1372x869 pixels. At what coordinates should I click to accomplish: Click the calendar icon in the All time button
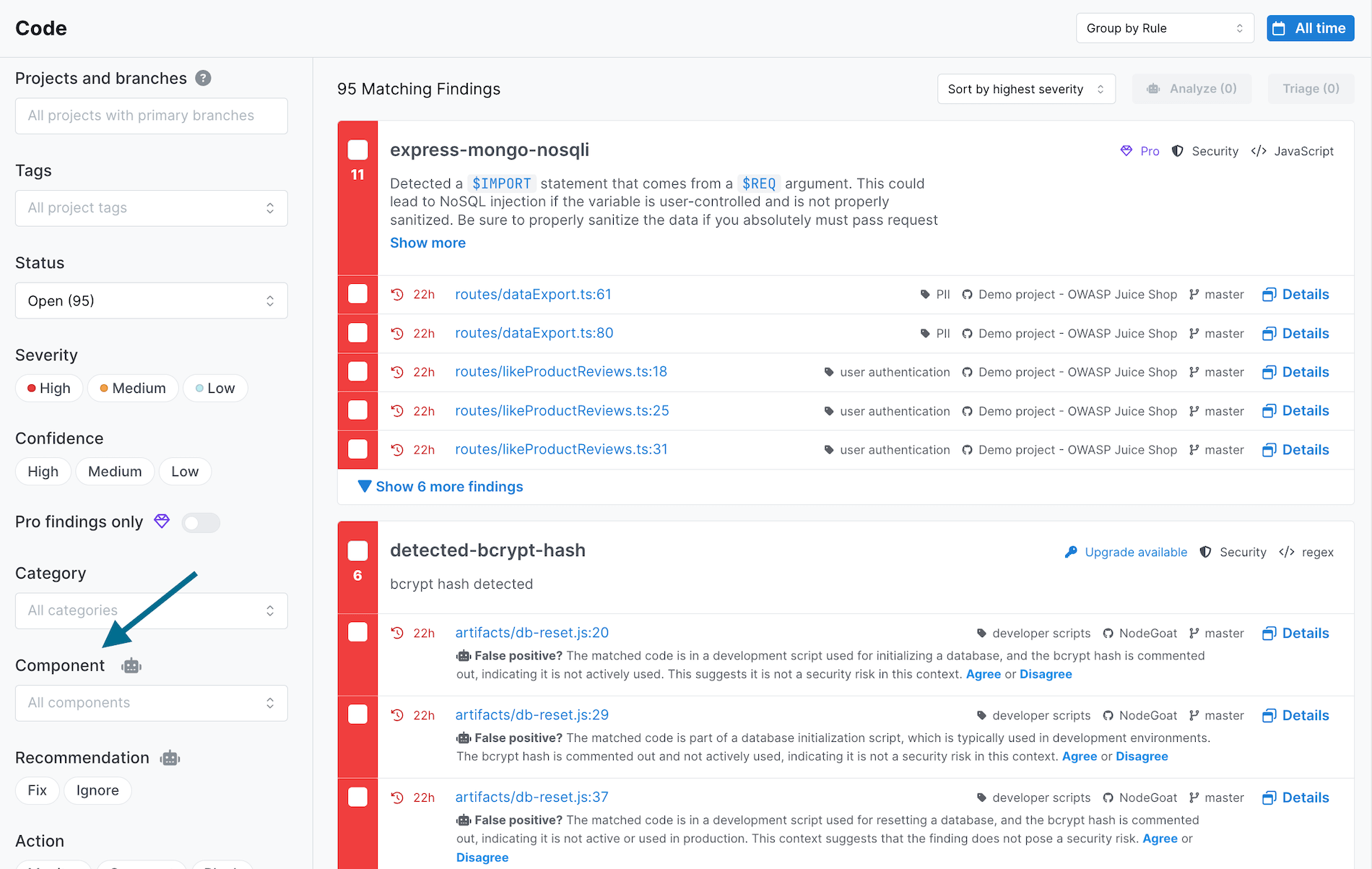point(1280,27)
